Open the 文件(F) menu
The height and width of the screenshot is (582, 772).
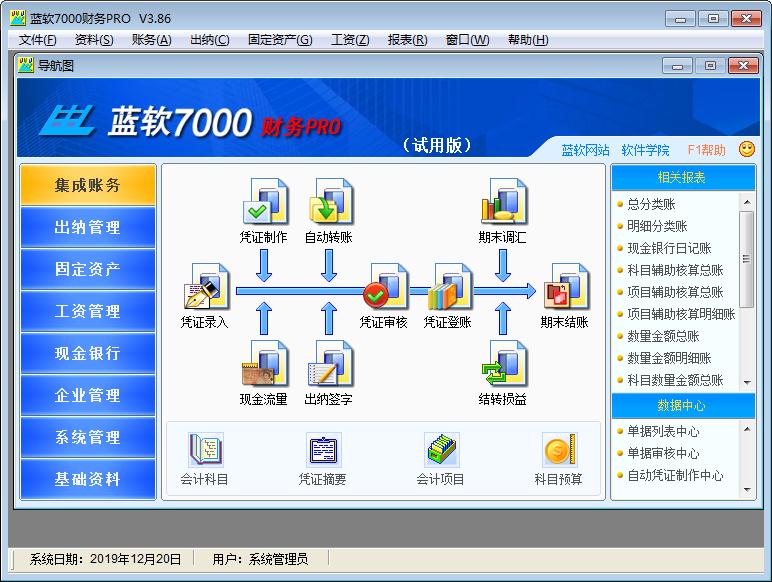point(37,39)
